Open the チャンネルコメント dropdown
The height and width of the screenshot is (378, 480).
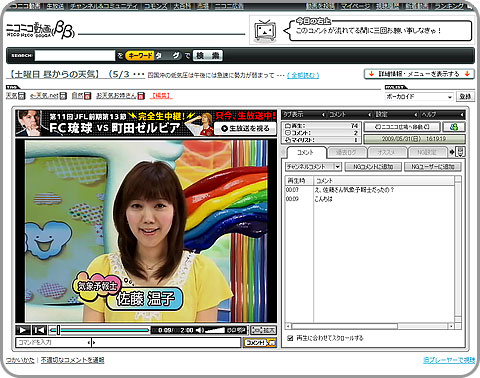coord(313,167)
